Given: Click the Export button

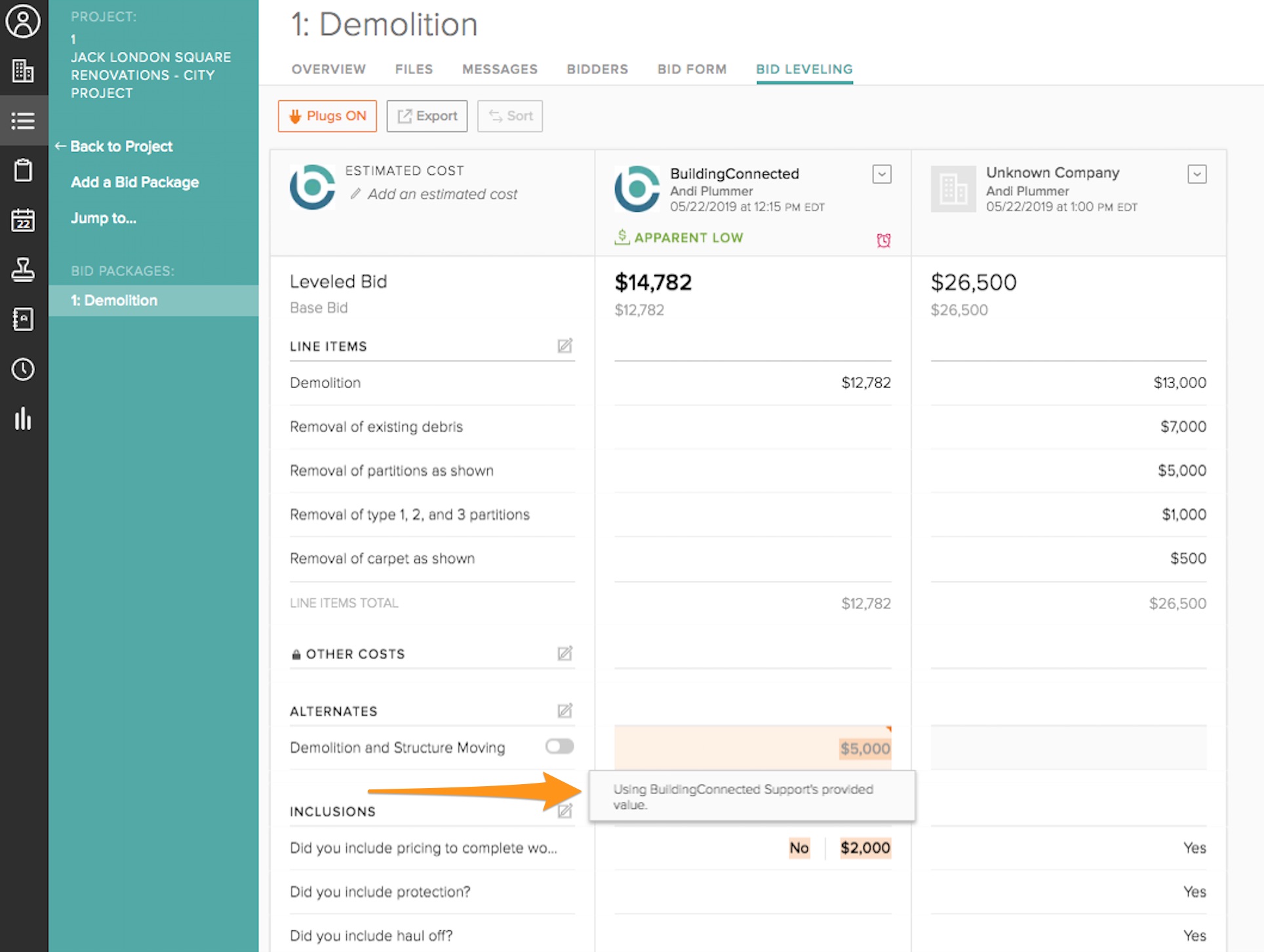Looking at the screenshot, I should pos(427,116).
